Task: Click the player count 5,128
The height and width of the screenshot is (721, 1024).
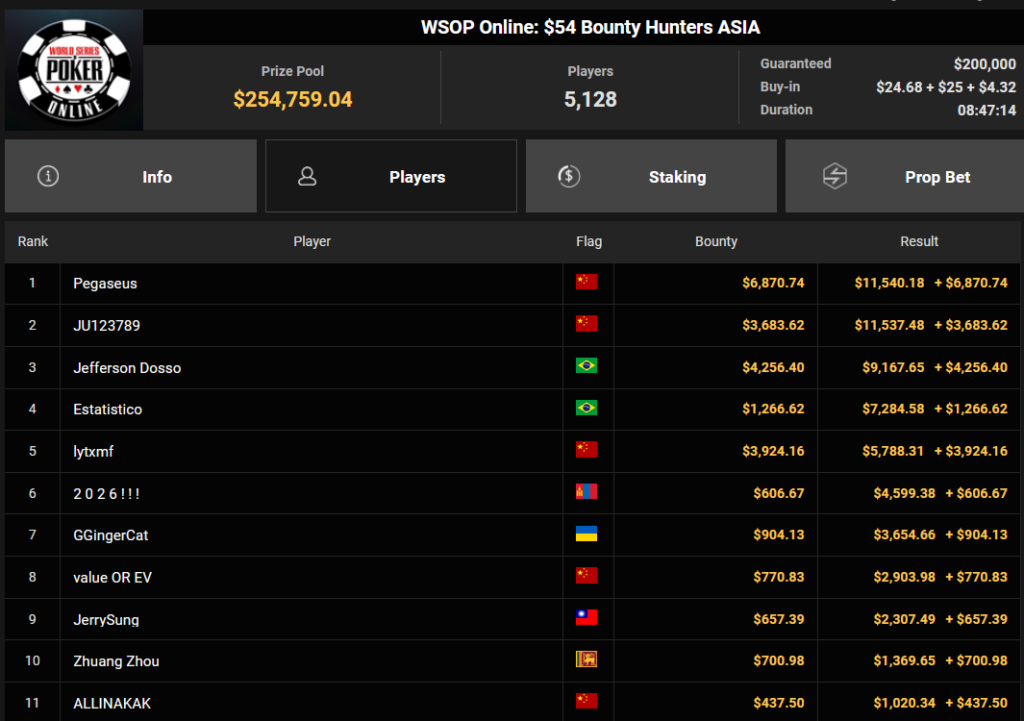Action: [590, 99]
